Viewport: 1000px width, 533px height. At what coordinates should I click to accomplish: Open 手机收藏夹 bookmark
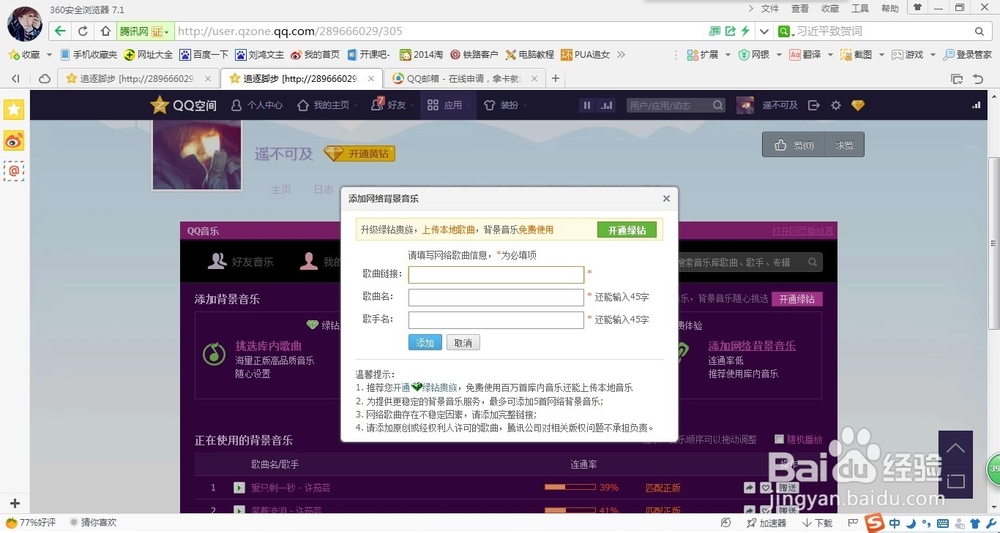(x=89, y=55)
